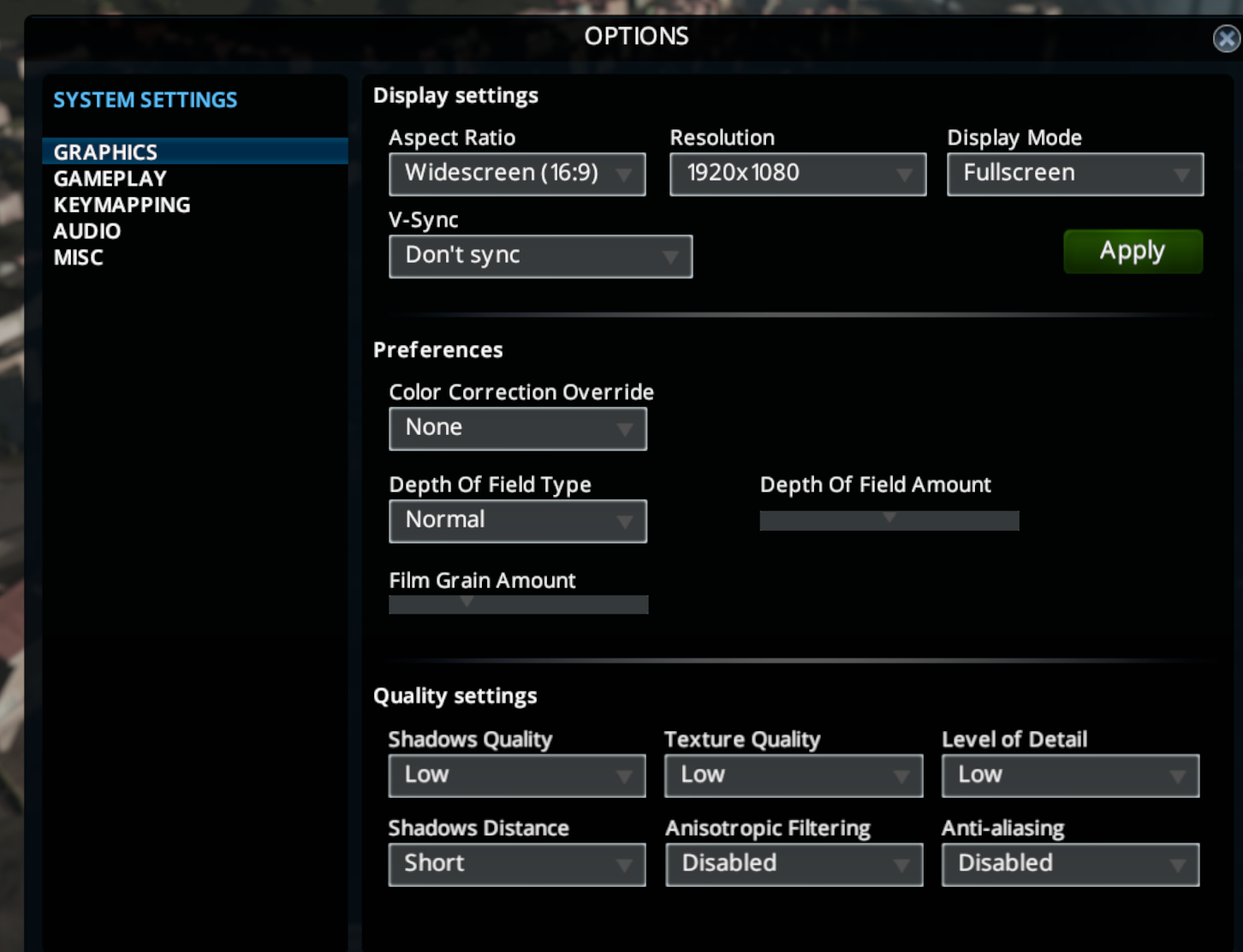
Task: Open the Shadows Quality dropdown
Action: (x=517, y=776)
